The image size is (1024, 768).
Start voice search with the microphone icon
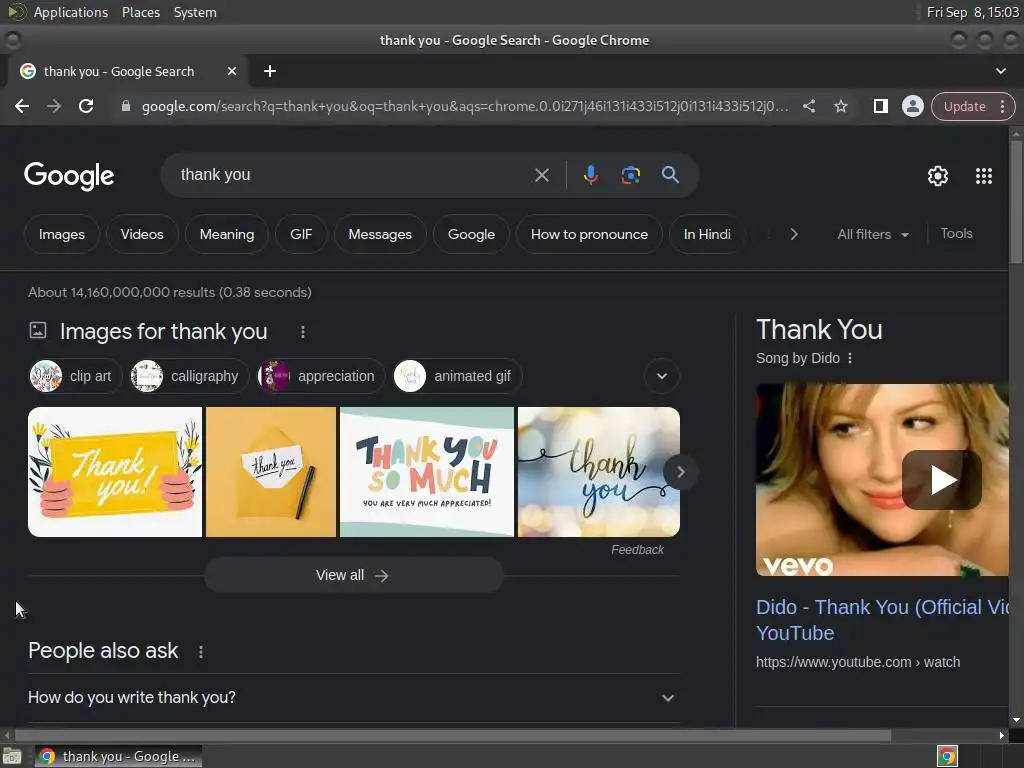click(x=590, y=175)
